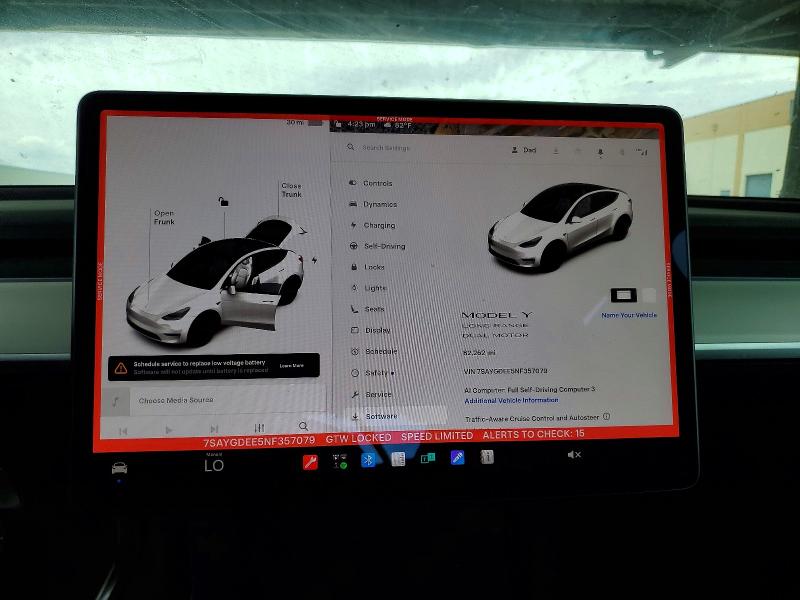
Task: Open the Lights settings menu
Action: (x=368, y=288)
